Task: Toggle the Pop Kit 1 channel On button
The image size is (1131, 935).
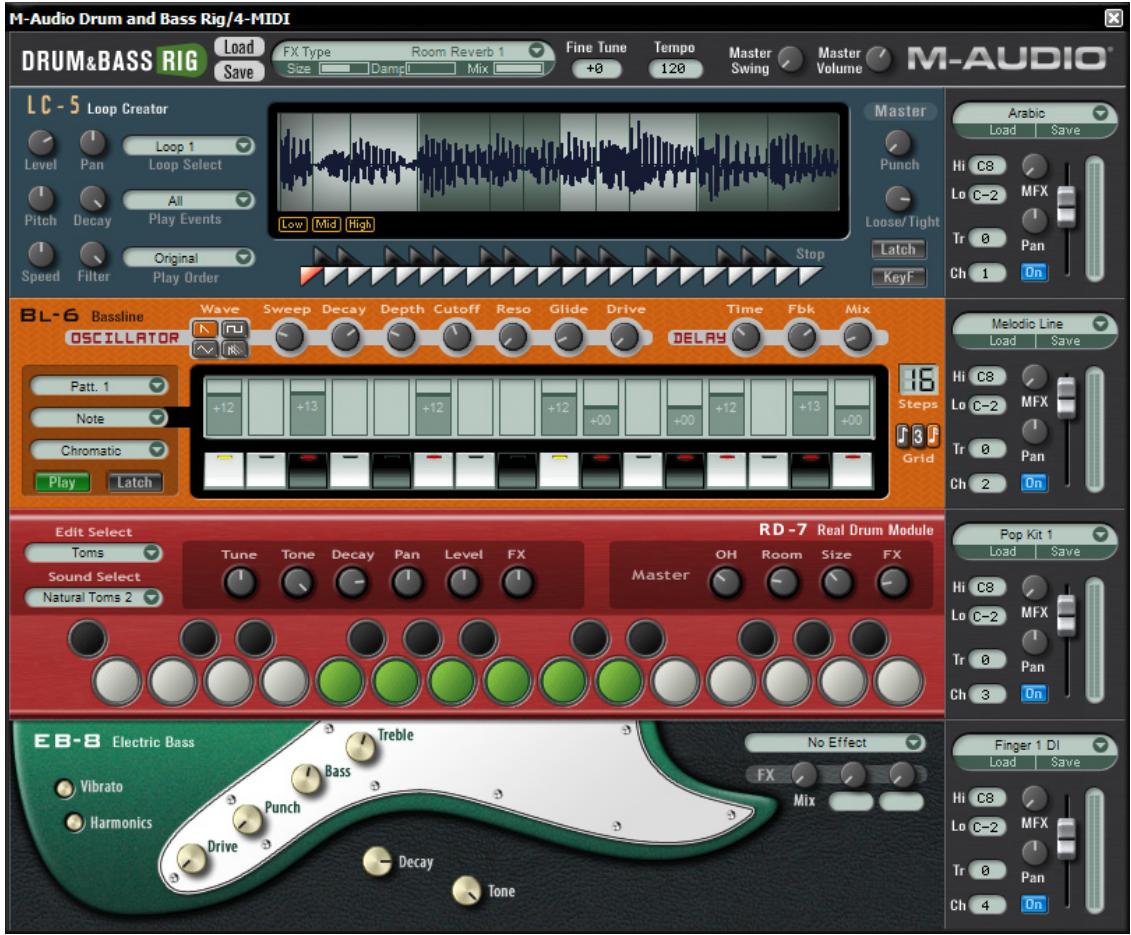Action: (x=1033, y=694)
